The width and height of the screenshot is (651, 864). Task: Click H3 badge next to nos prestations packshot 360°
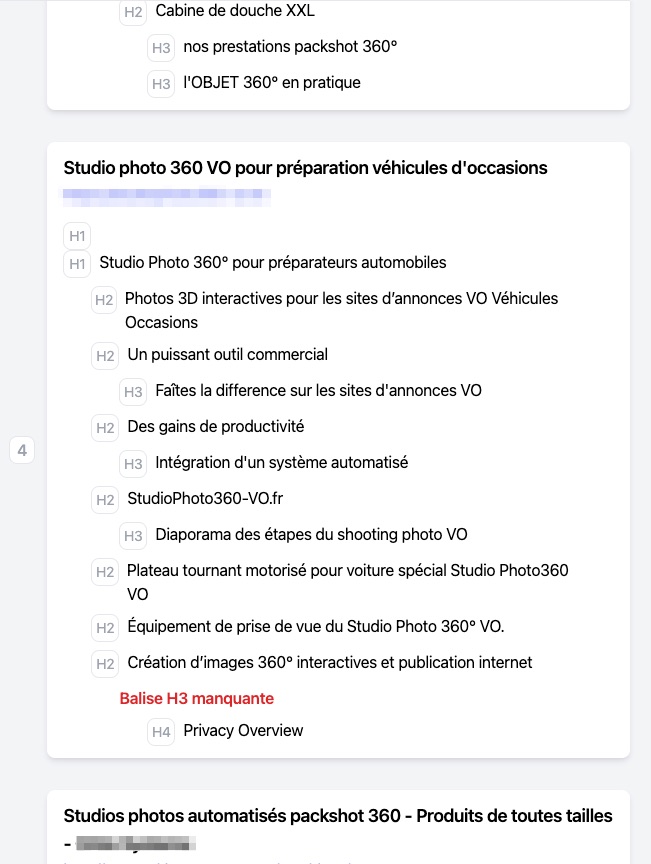161,47
